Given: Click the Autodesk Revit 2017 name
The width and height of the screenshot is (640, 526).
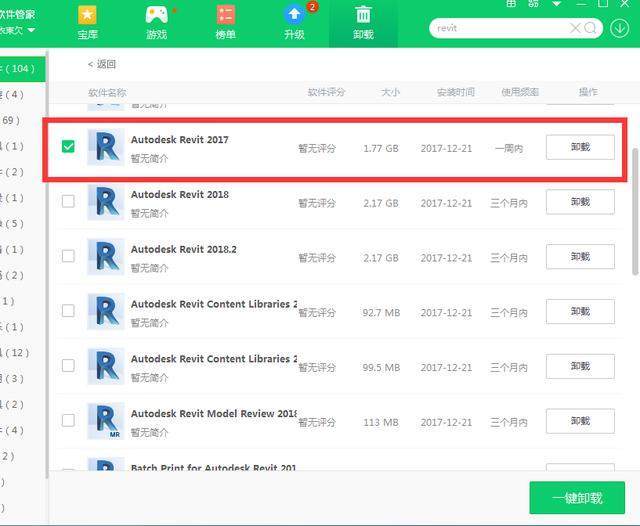Looking at the screenshot, I should coord(180,140).
